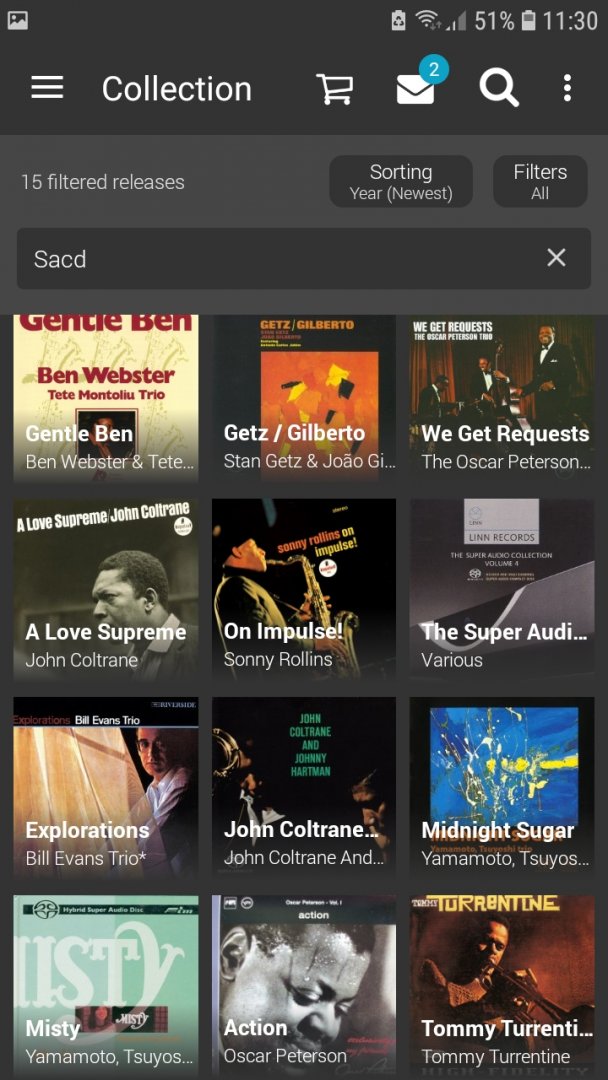Open Action by Oscar Peterson
This screenshot has height=1080, width=608.
[304, 985]
